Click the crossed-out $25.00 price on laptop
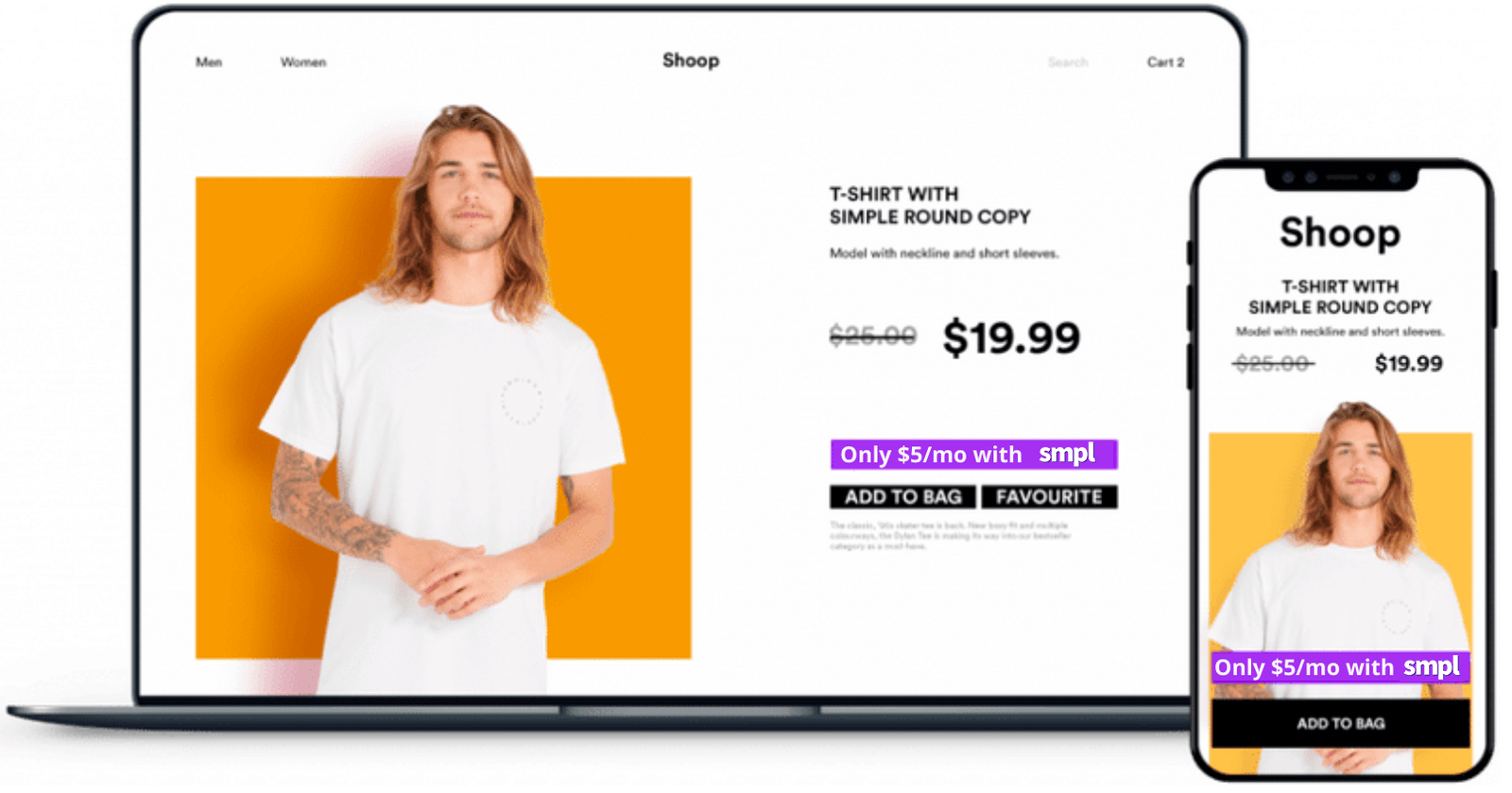Screen dimensions: 1512x793 [x=872, y=336]
